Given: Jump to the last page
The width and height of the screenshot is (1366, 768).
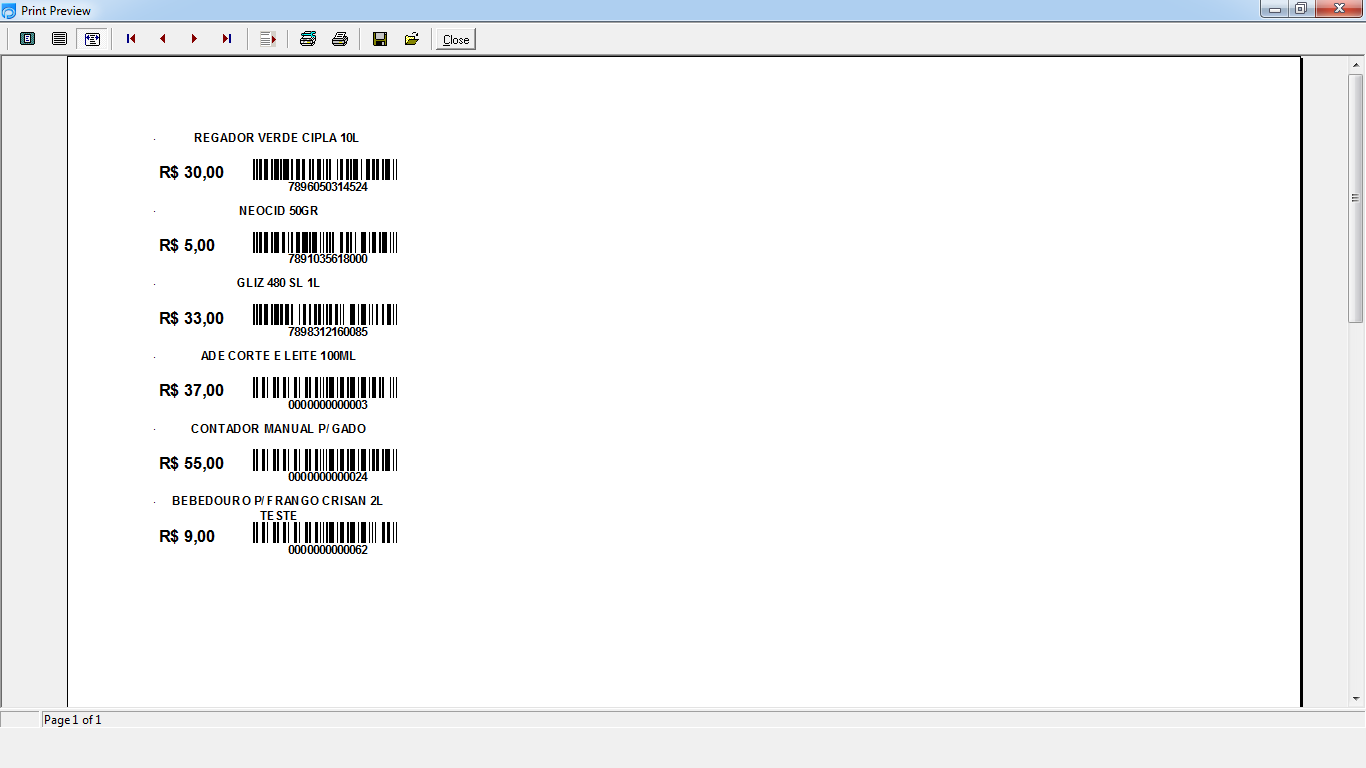Looking at the screenshot, I should click(227, 39).
